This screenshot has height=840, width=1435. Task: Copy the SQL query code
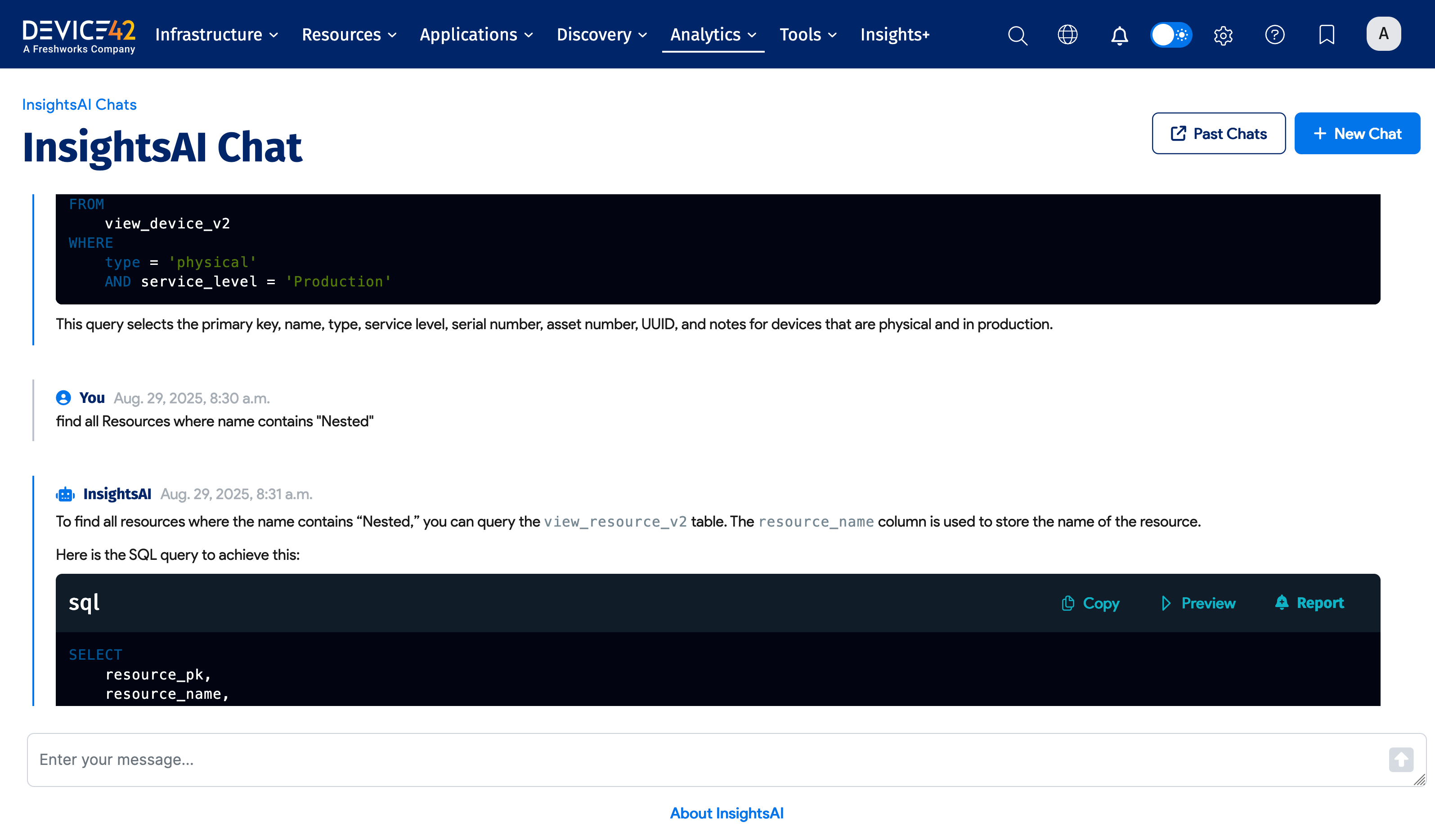[x=1090, y=603]
